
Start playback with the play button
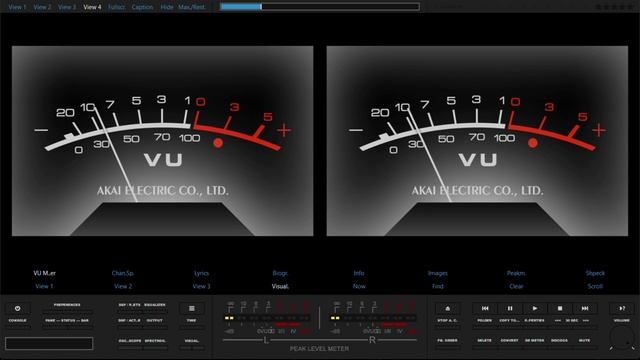535,309
